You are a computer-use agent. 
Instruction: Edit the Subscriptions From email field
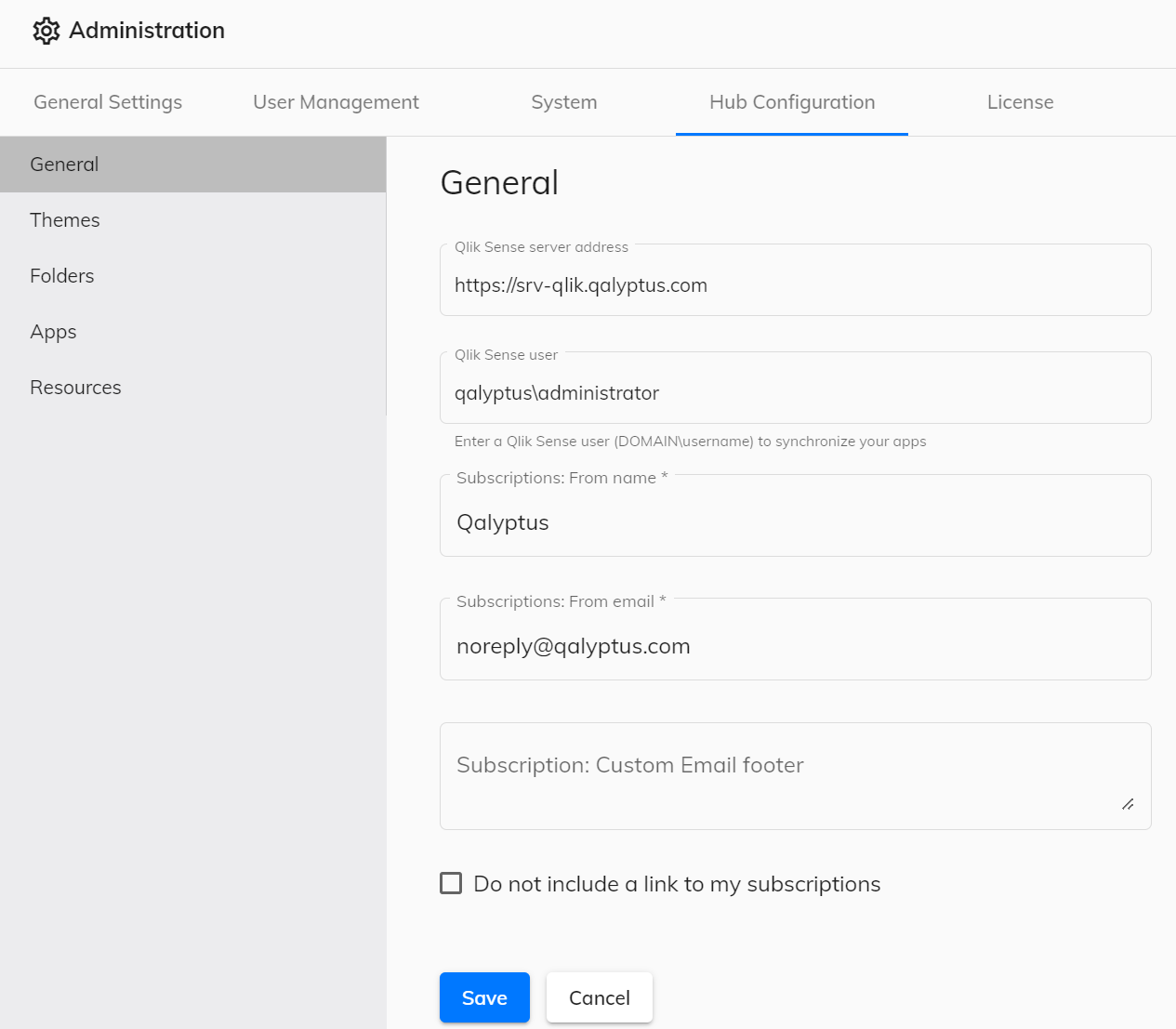(795, 646)
